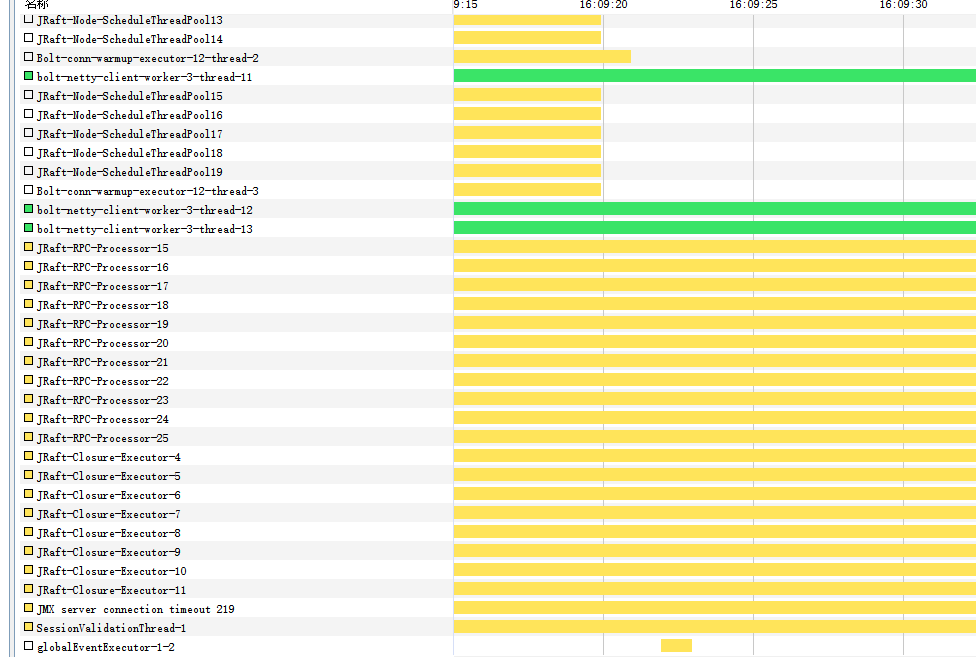Select thread name JRaft-RPC-Processor-23
The height and width of the screenshot is (657, 976).
[103, 400]
